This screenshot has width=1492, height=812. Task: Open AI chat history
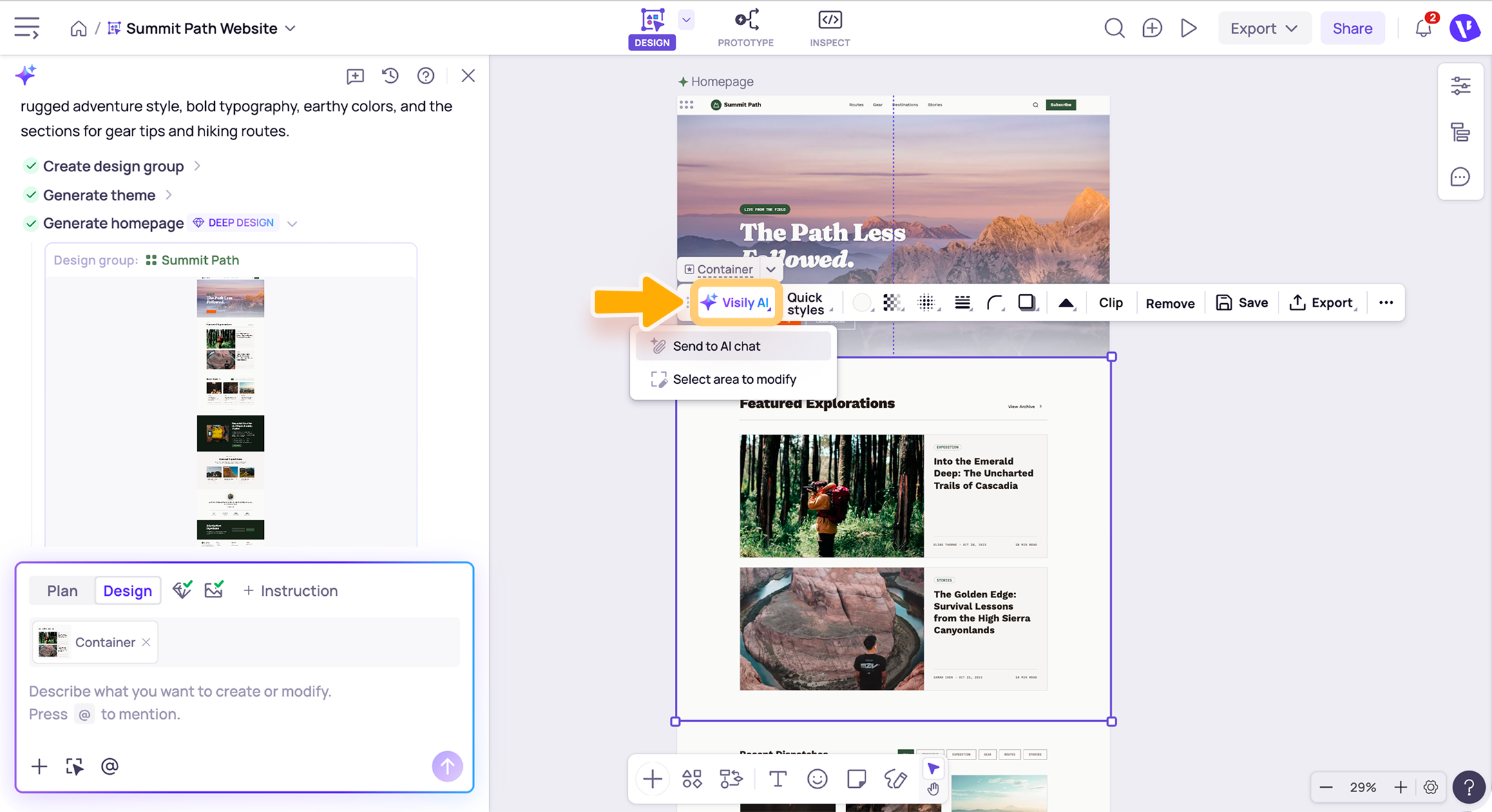[390, 75]
